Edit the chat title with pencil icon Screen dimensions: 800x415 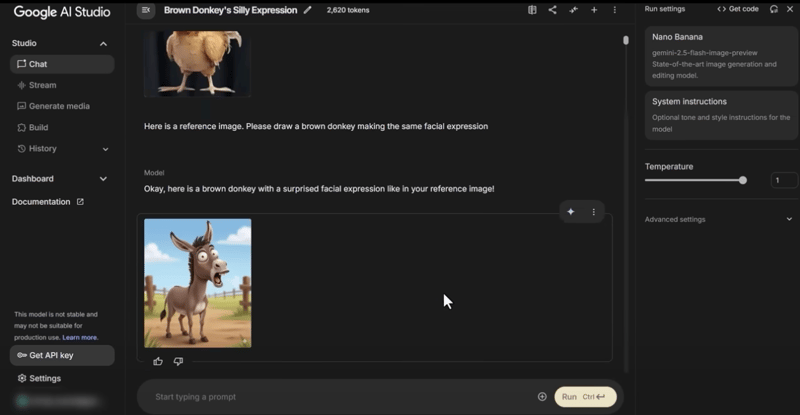tap(307, 10)
